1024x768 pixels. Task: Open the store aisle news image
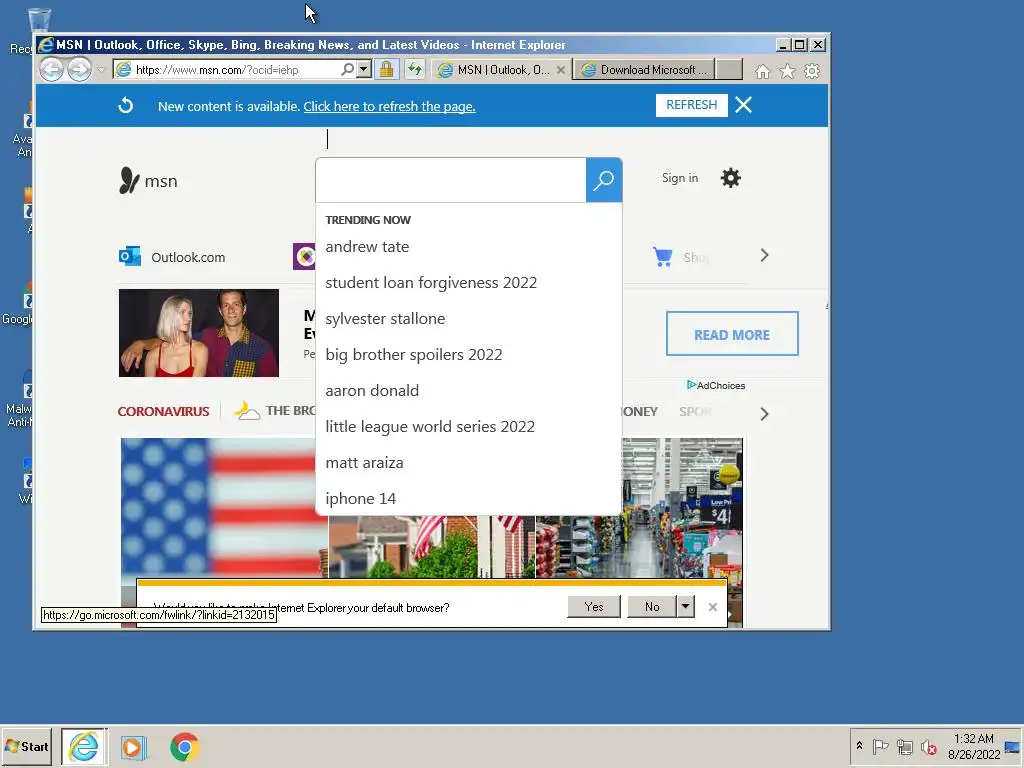point(682,507)
